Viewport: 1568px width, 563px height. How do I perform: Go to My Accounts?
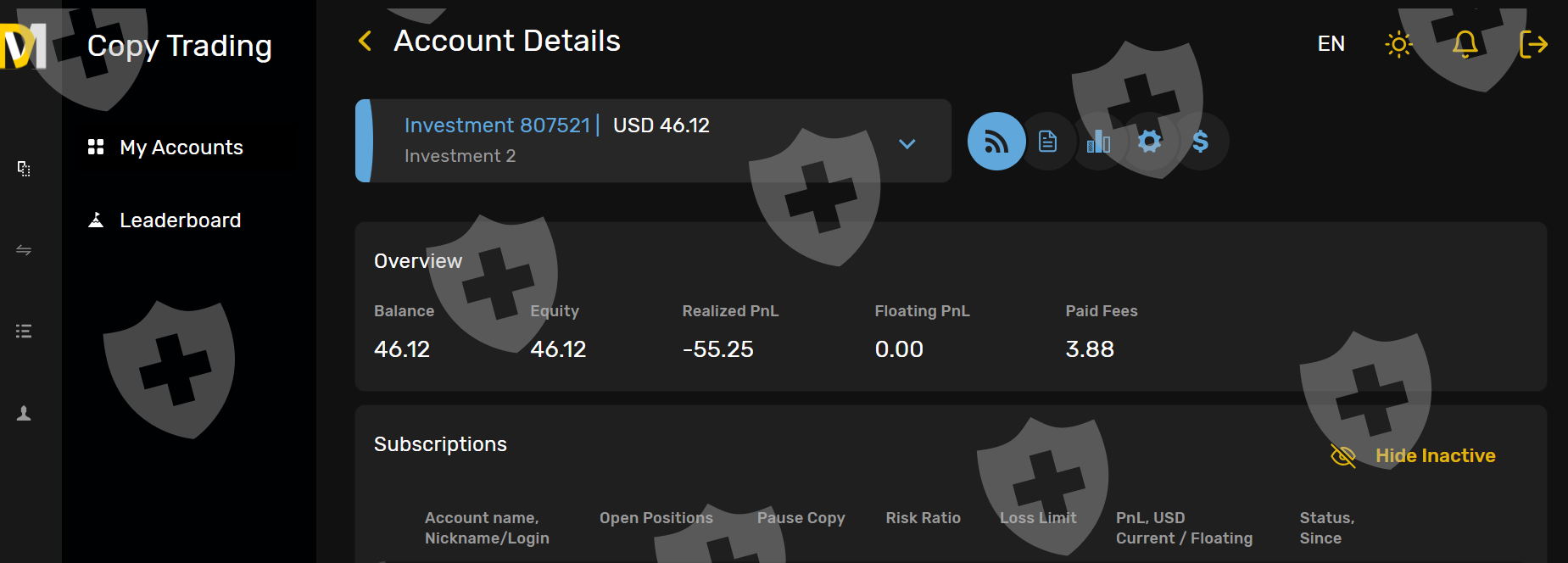click(x=181, y=148)
